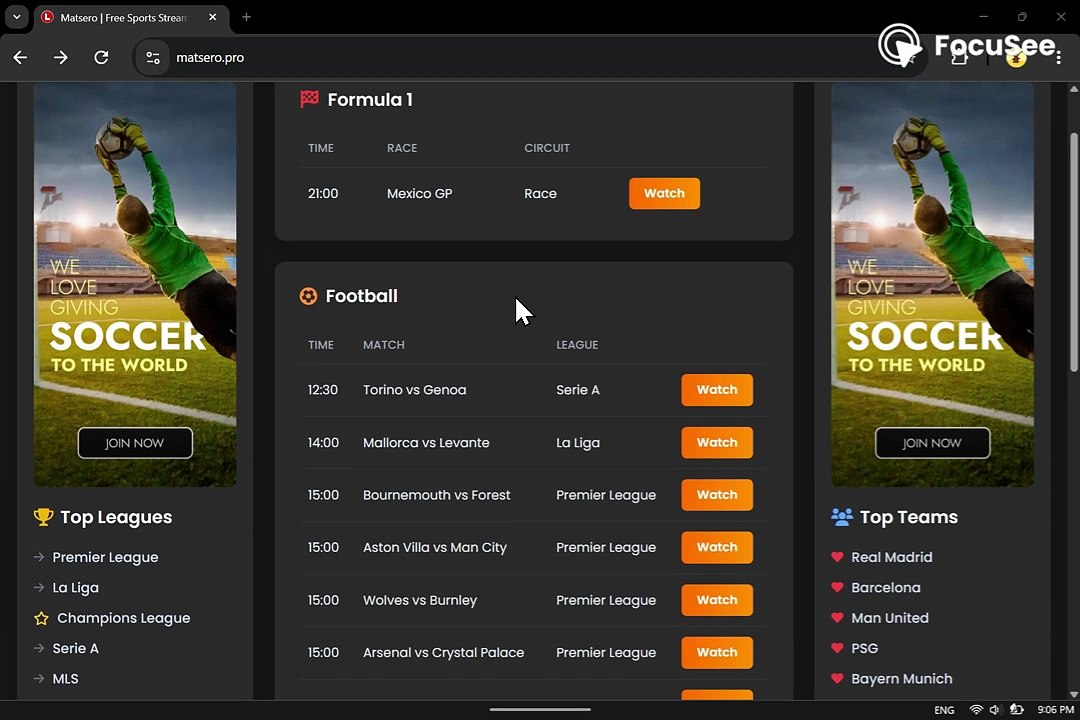Click arrow icon beside MLS league
Viewport: 1080px width, 720px height.
[39, 678]
